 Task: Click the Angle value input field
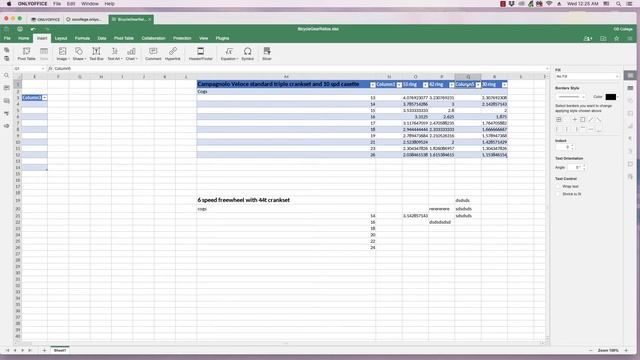pos(573,167)
